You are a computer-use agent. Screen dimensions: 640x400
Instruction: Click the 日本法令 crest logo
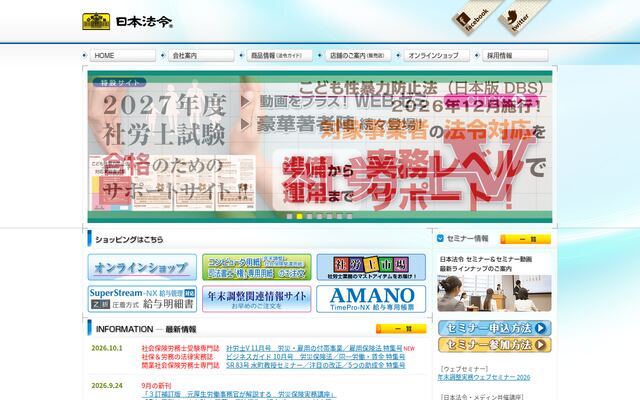[96, 21]
